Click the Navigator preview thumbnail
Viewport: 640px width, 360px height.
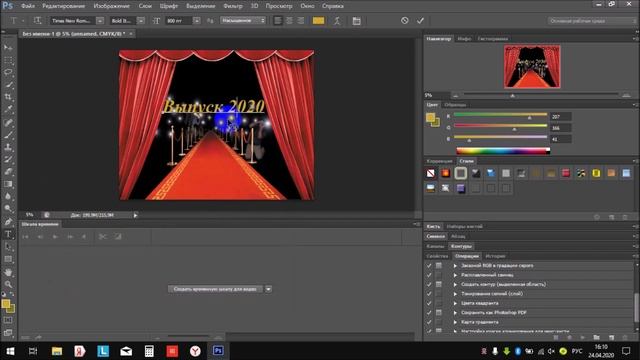532,67
